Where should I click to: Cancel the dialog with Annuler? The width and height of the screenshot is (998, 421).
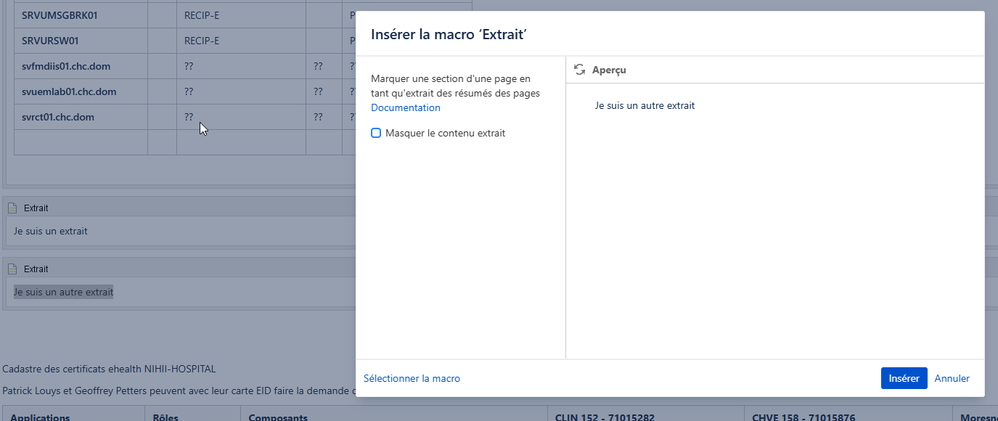point(952,378)
